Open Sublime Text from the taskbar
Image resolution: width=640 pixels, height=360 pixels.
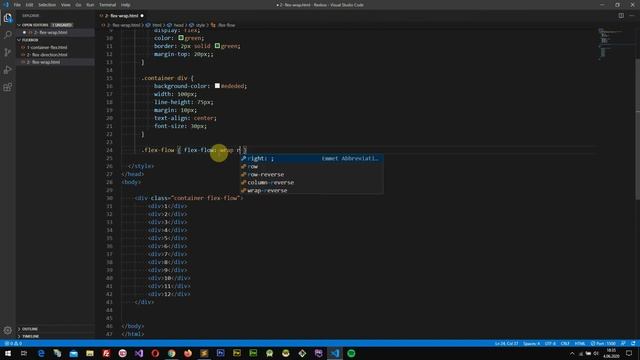[x=204, y=353]
